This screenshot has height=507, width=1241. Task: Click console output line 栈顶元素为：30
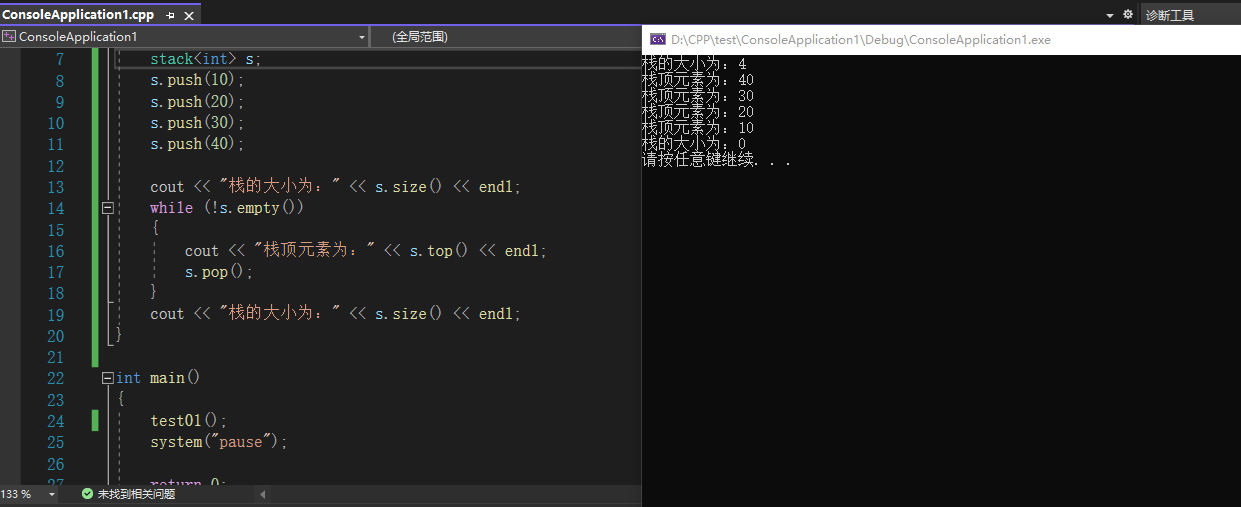click(697, 96)
